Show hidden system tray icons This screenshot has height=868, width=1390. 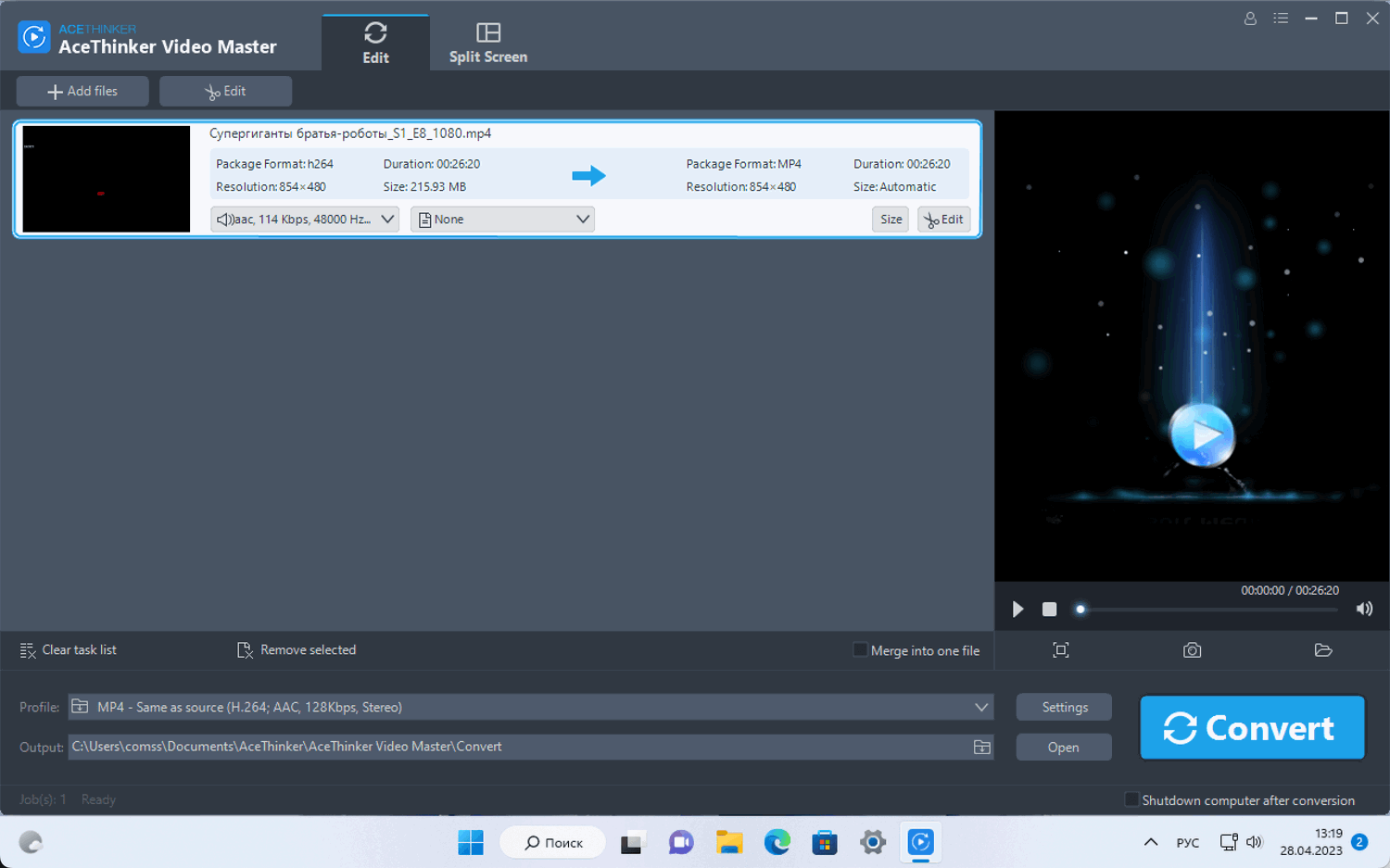(x=1151, y=842)
